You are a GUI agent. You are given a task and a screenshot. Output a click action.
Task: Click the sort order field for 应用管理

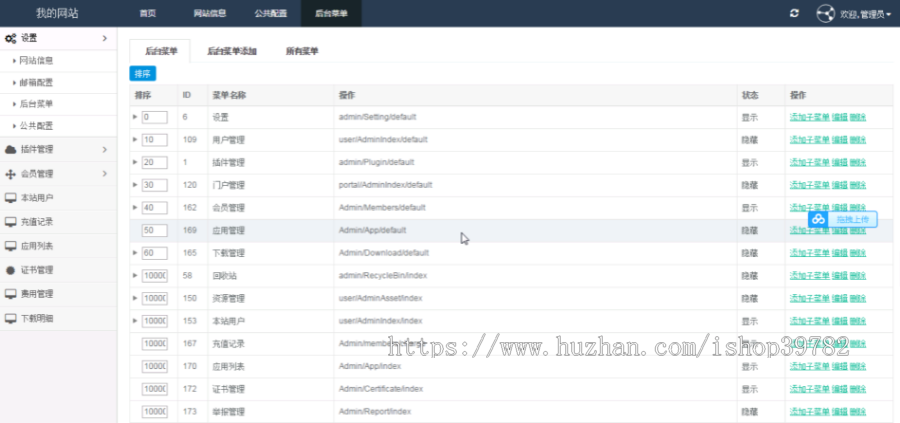coord(154,230)
